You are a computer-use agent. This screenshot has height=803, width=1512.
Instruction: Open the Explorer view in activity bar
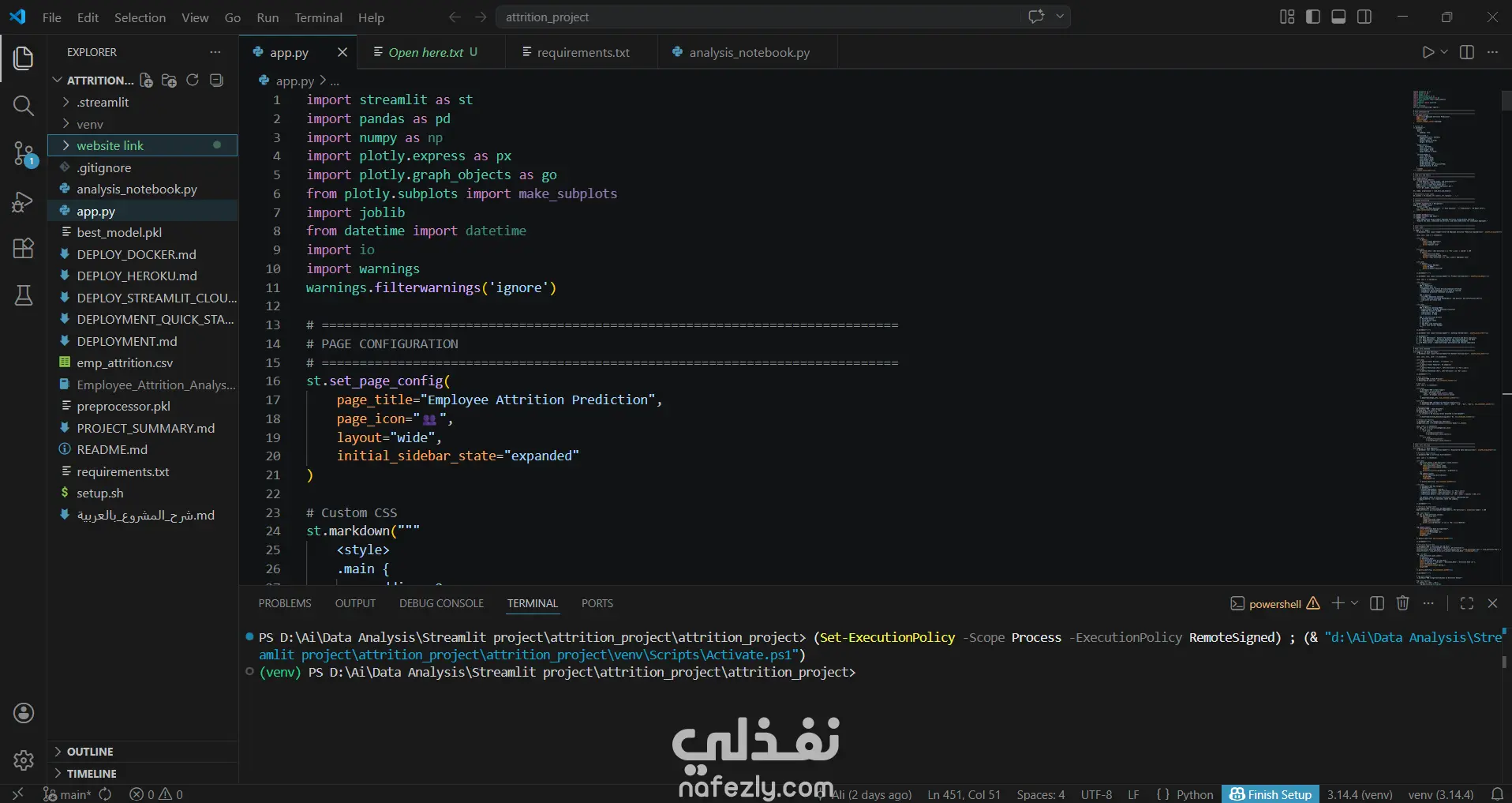pos(24,58)
